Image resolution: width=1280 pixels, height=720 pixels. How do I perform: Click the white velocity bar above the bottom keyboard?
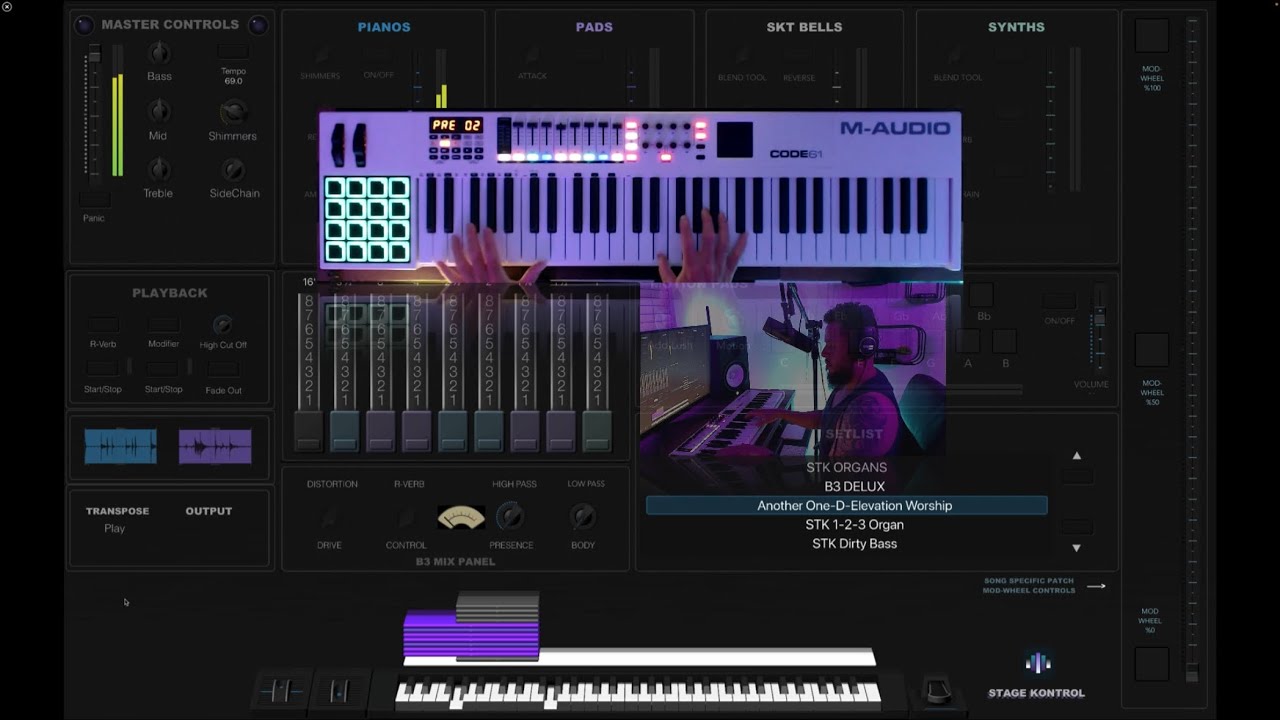pos(639,656)
